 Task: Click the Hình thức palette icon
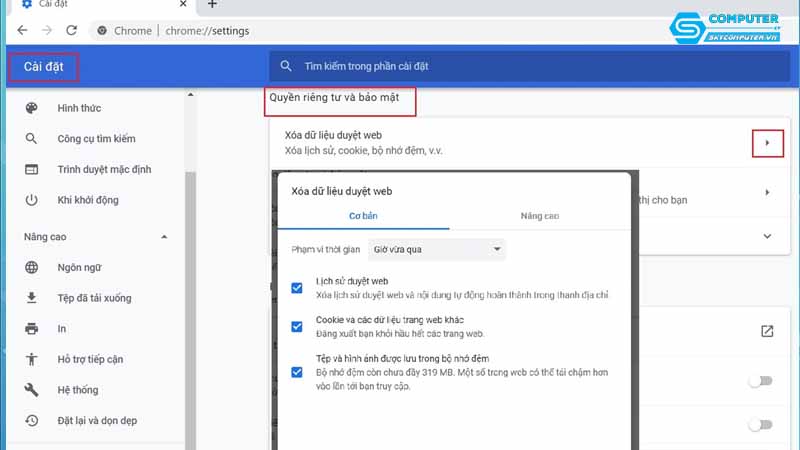[31, 108]
